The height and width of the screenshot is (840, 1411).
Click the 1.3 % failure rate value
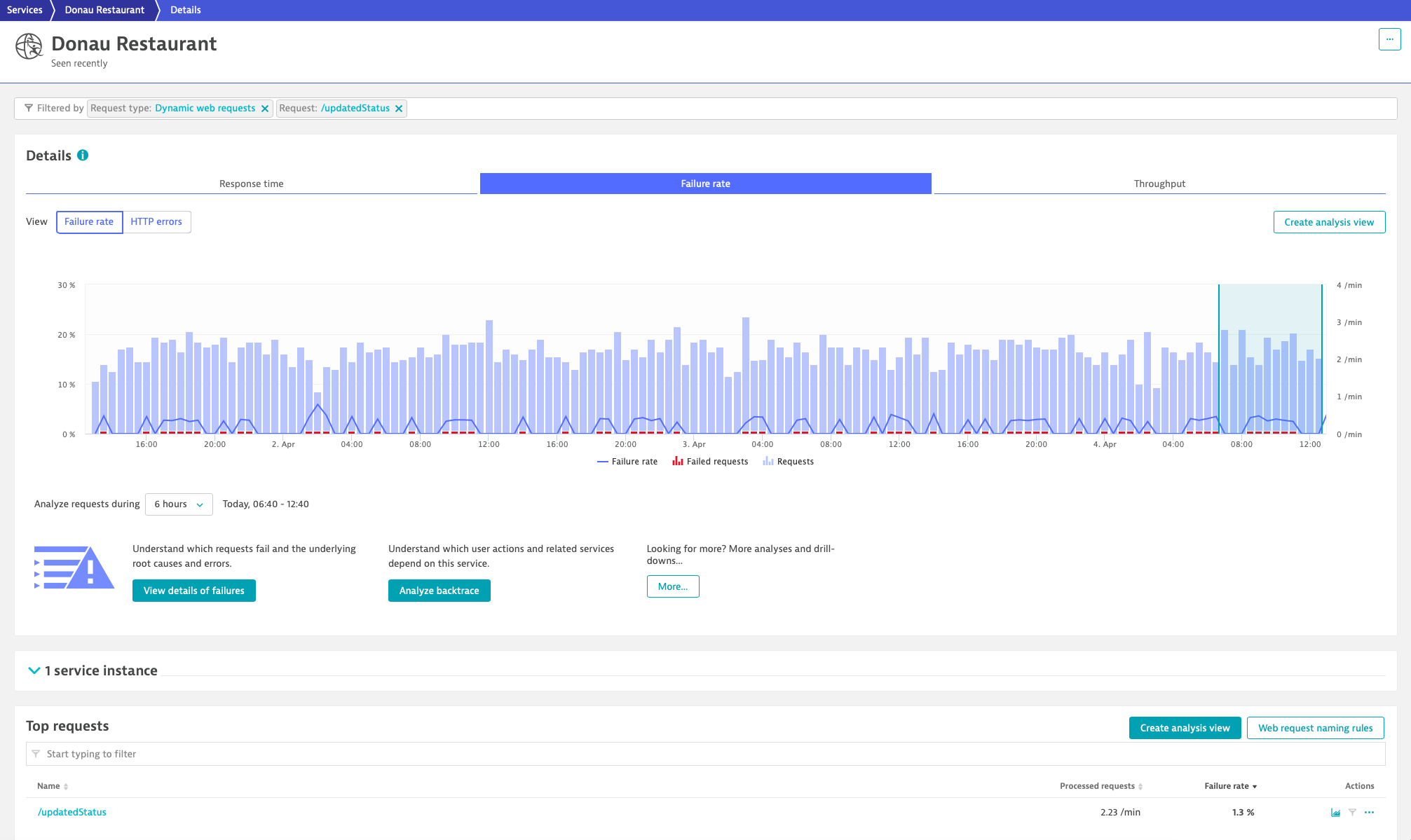click(x=1243, y=813)
